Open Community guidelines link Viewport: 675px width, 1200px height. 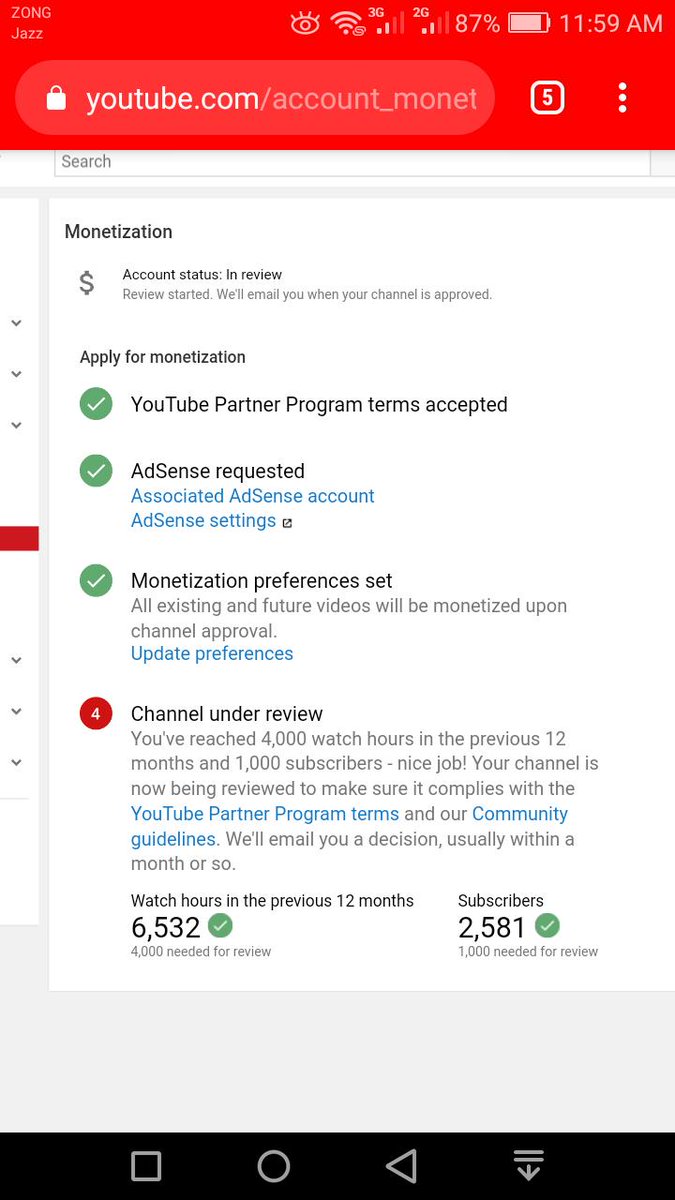click(x=350, y=826)
